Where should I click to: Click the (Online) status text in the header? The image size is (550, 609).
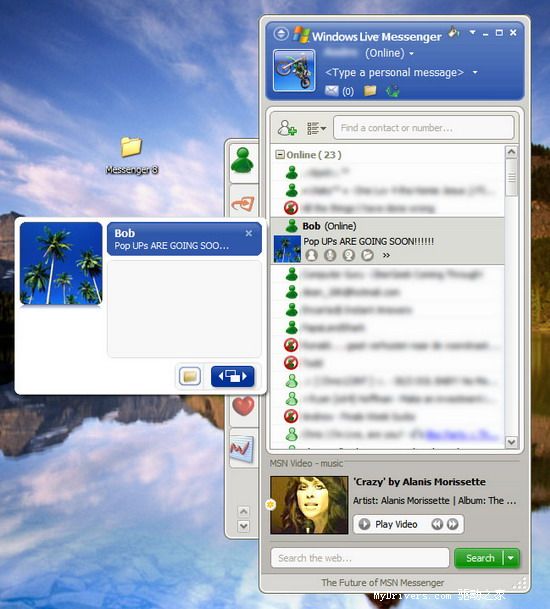click(385, 53)
